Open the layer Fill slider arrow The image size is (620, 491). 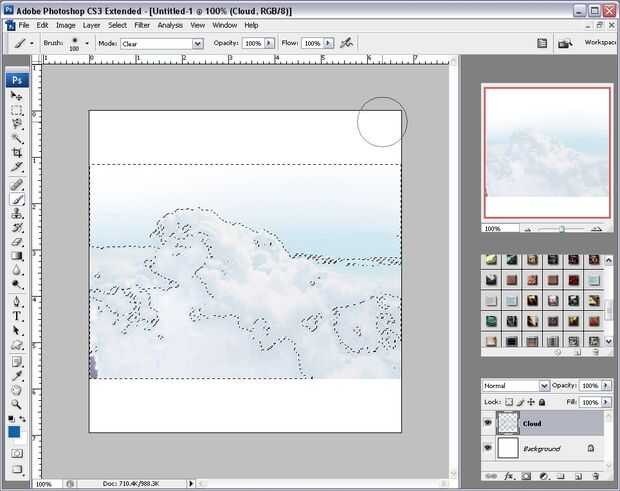605,402
